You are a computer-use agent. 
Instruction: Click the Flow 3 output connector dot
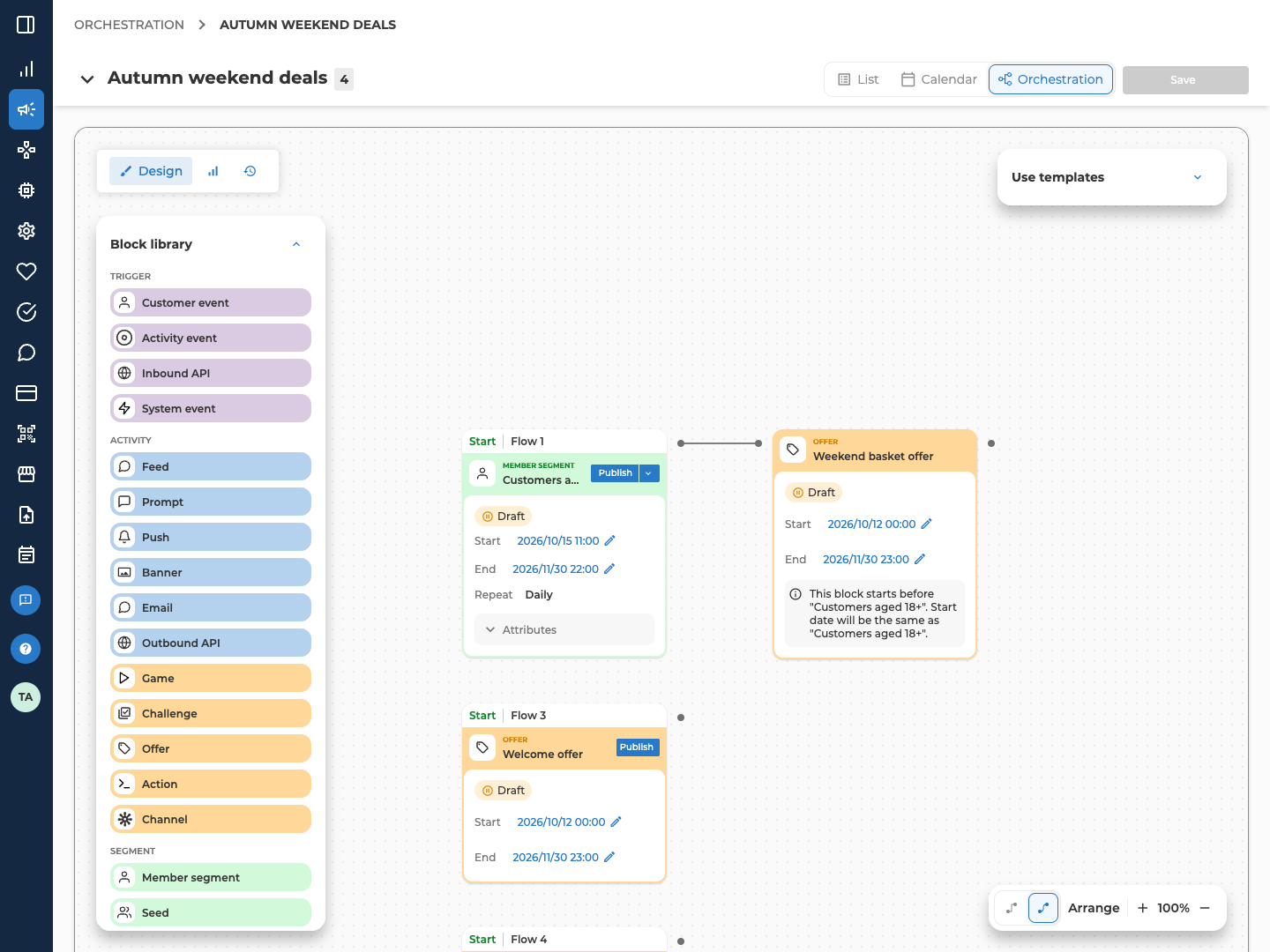click(681, 718)
